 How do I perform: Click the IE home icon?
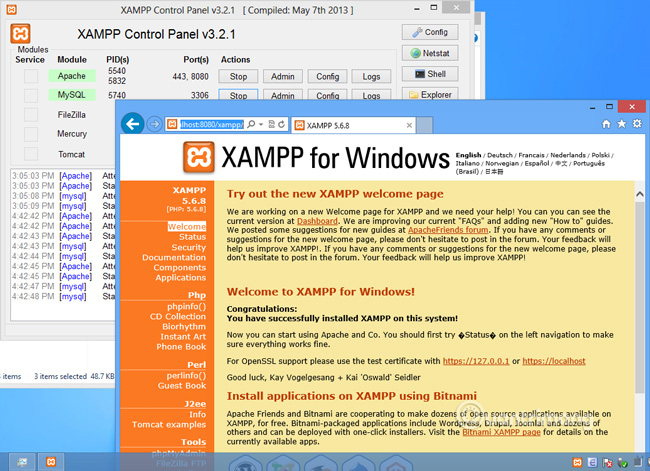pyautogui.click(x=606, y=124)
